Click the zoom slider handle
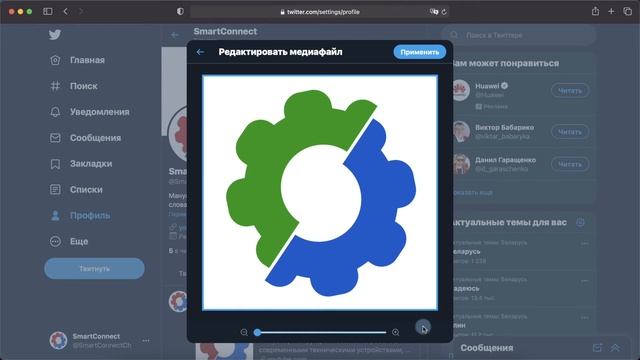 click(x=257, y=332)
